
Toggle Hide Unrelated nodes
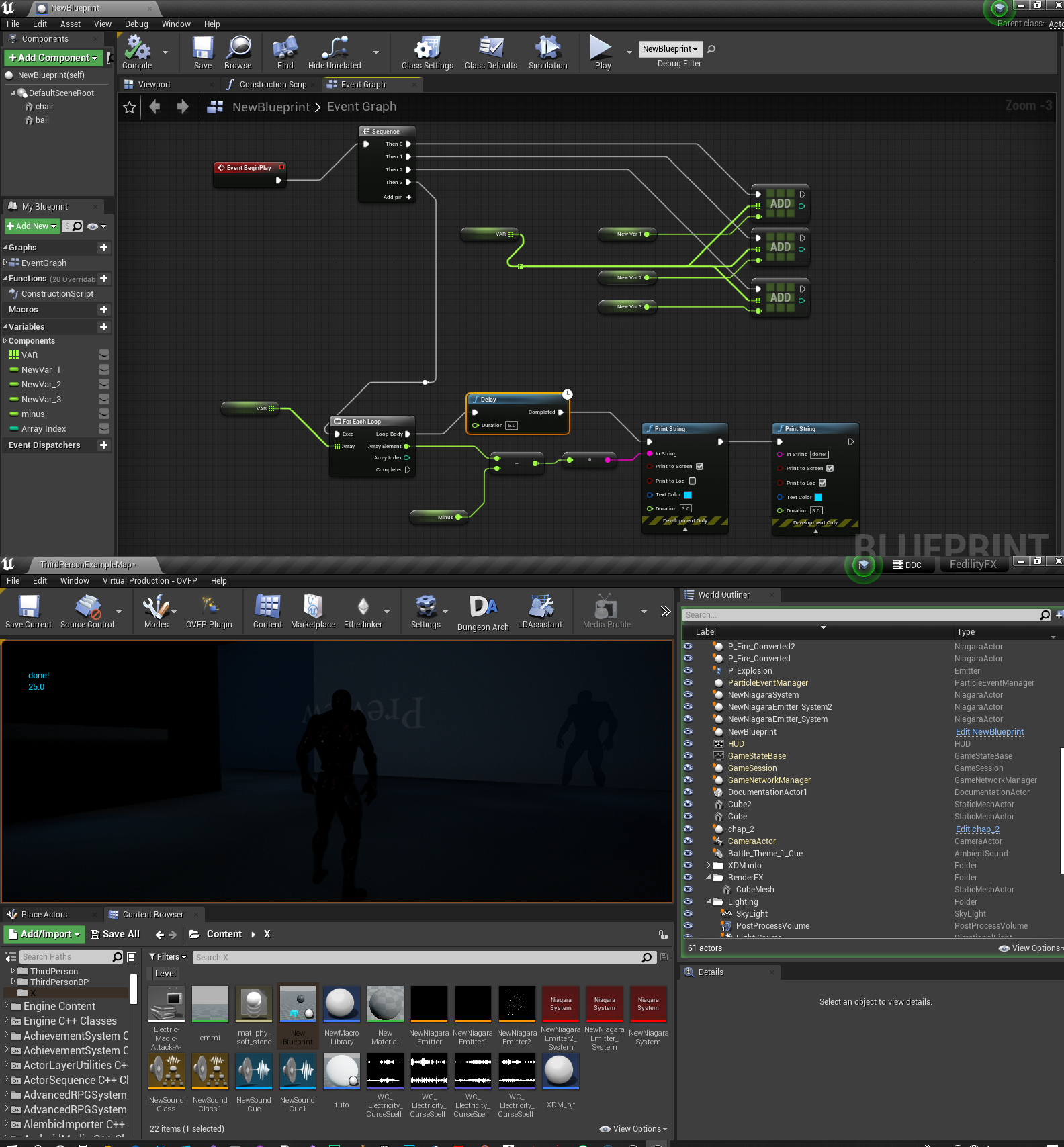tap(335, 52)
